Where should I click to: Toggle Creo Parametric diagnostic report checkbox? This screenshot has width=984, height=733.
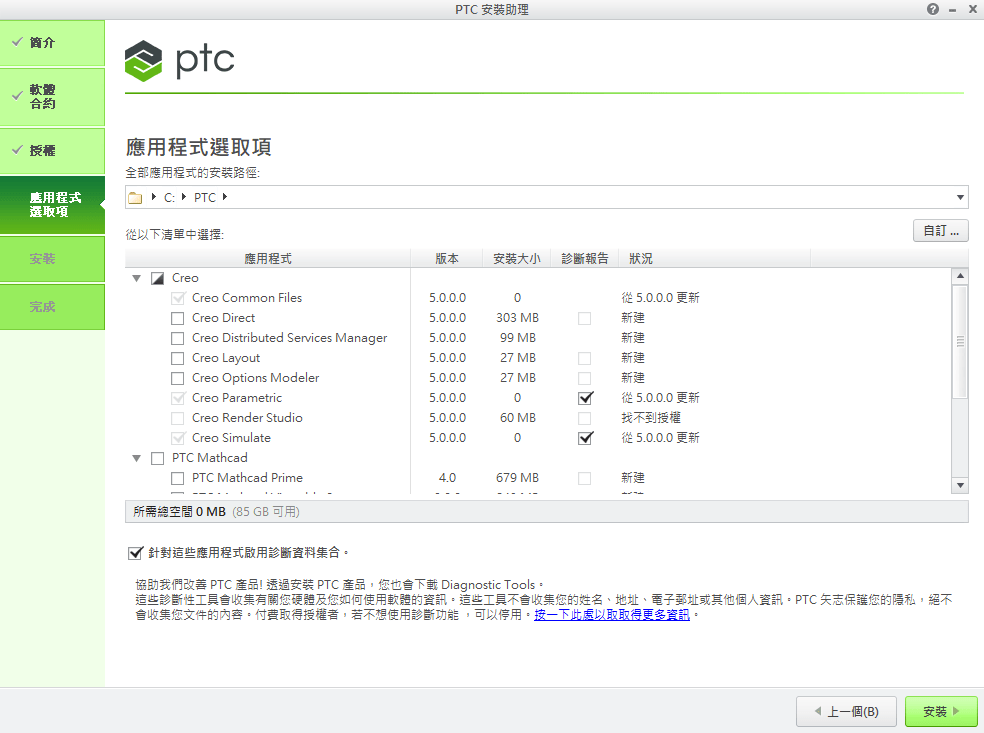585,398
